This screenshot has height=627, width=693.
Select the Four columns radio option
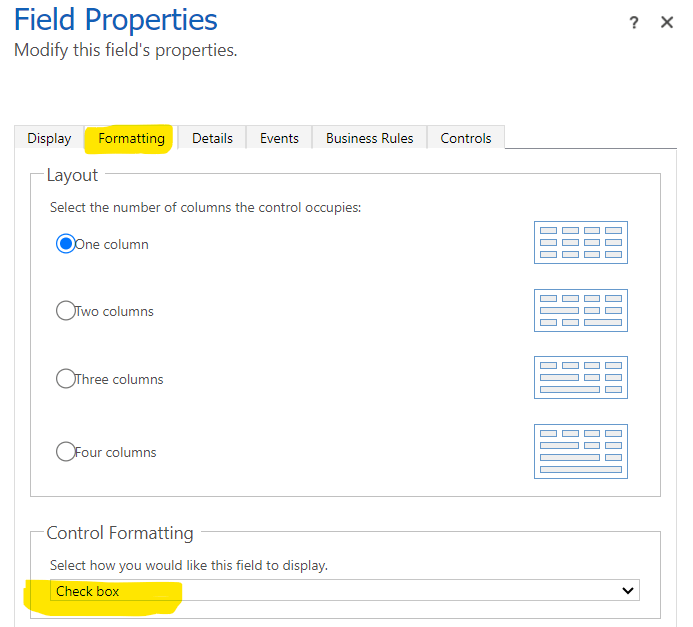tap(66, 452)
